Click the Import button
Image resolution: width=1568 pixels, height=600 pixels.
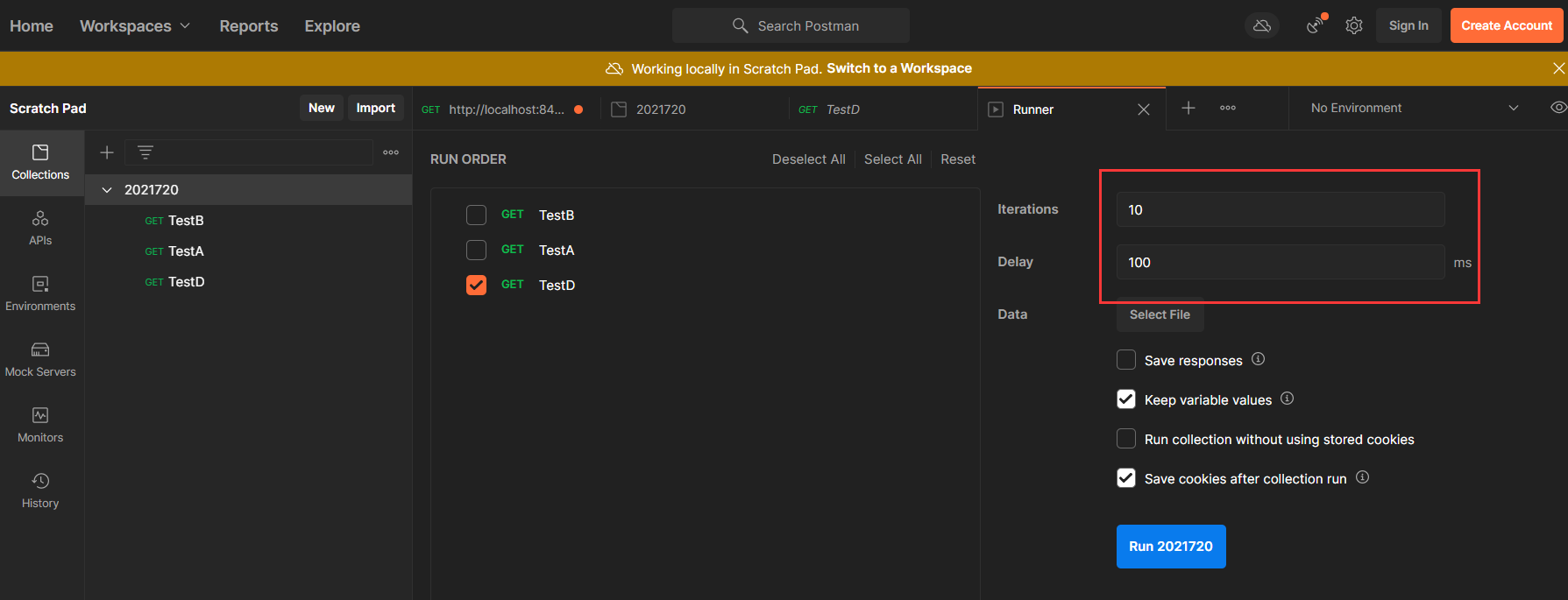pyautogui.click(x=376, y=108)
